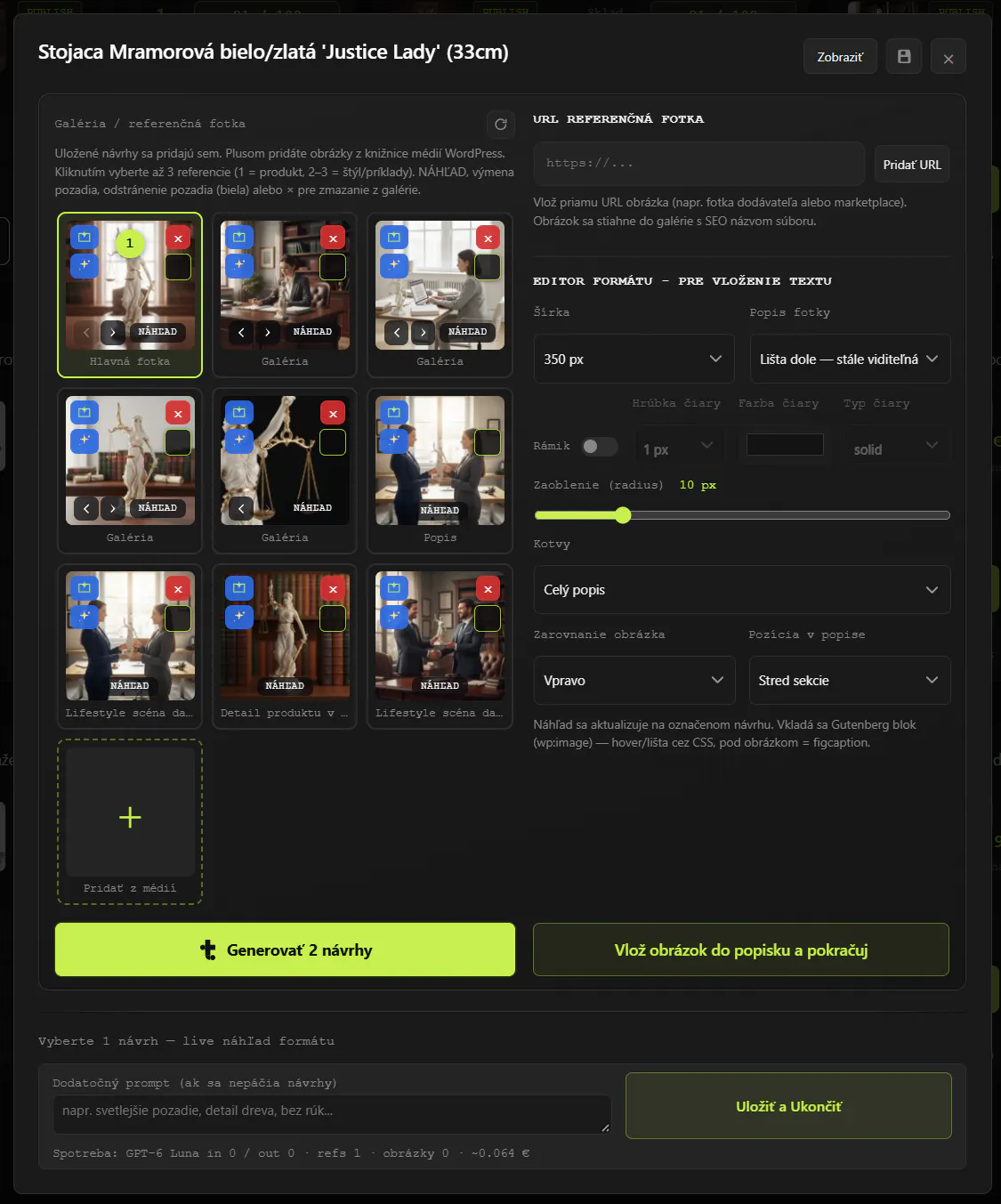This screenshot has width=1001, height=1204.
Task: Refresh the gallery with the reload icon
Action: pos(501,124)
